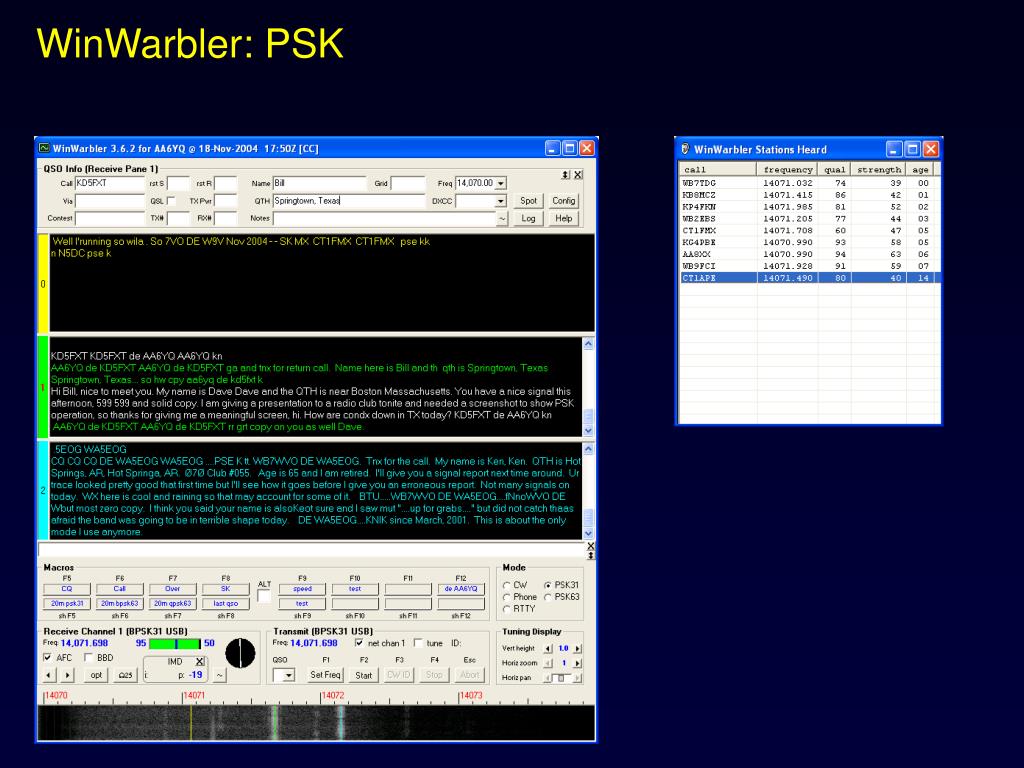Sort Stations Heard by age column
This screenshot has width=1024, height=768.
(x=920, y=169)
